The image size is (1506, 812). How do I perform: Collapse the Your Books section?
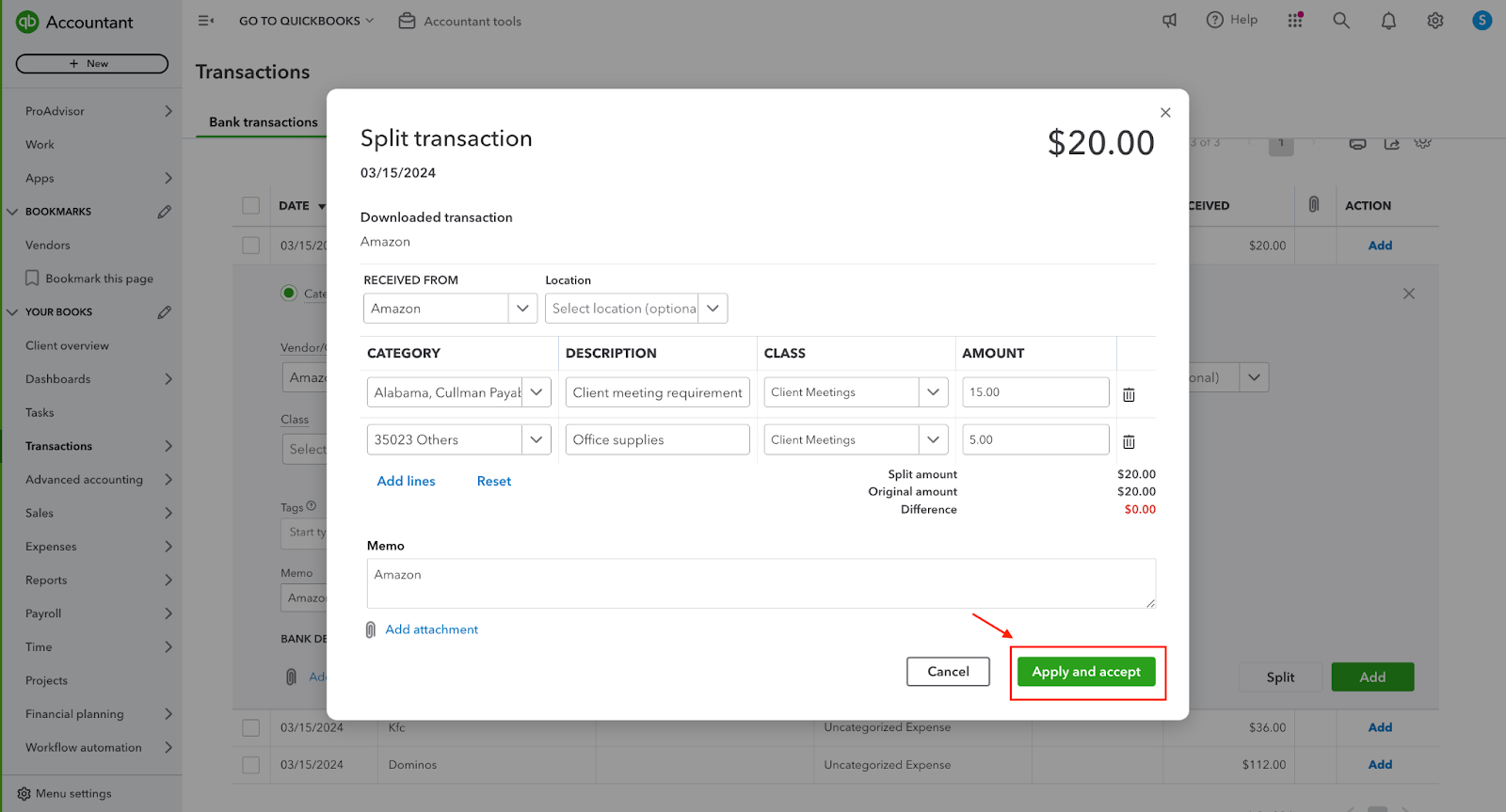(x=12, y=312)
